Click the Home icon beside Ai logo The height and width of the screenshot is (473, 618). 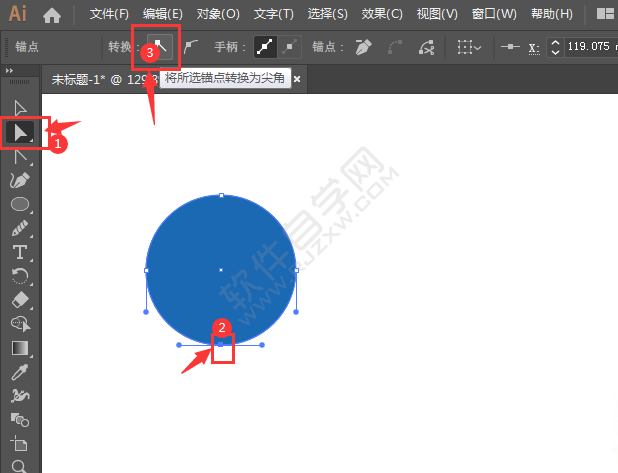coord(52,14)
